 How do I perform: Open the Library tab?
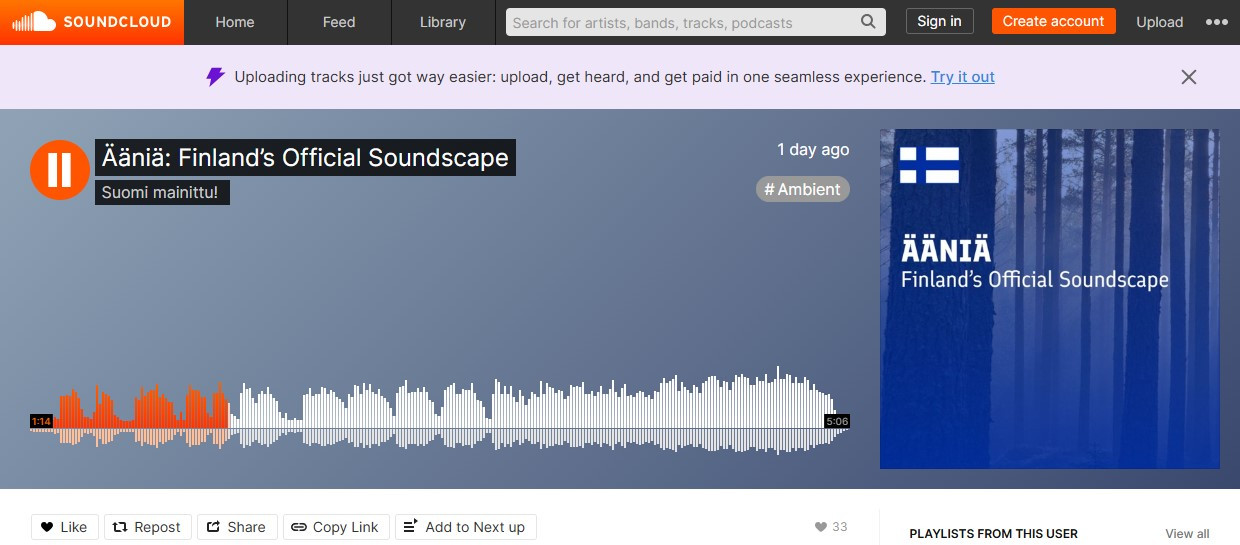point(443,22)
